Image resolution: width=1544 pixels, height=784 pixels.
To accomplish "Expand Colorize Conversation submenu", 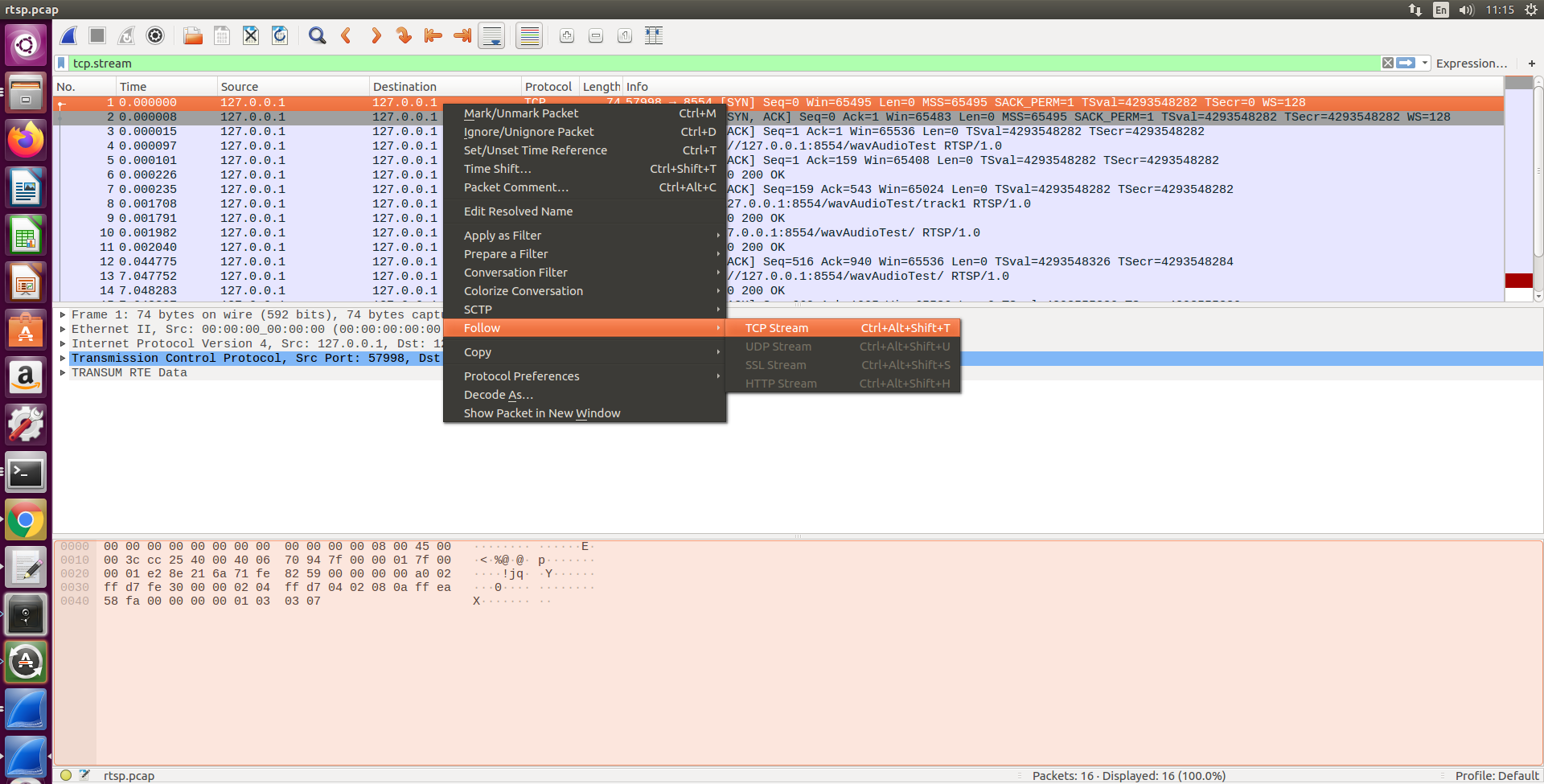I will point(585,291).
